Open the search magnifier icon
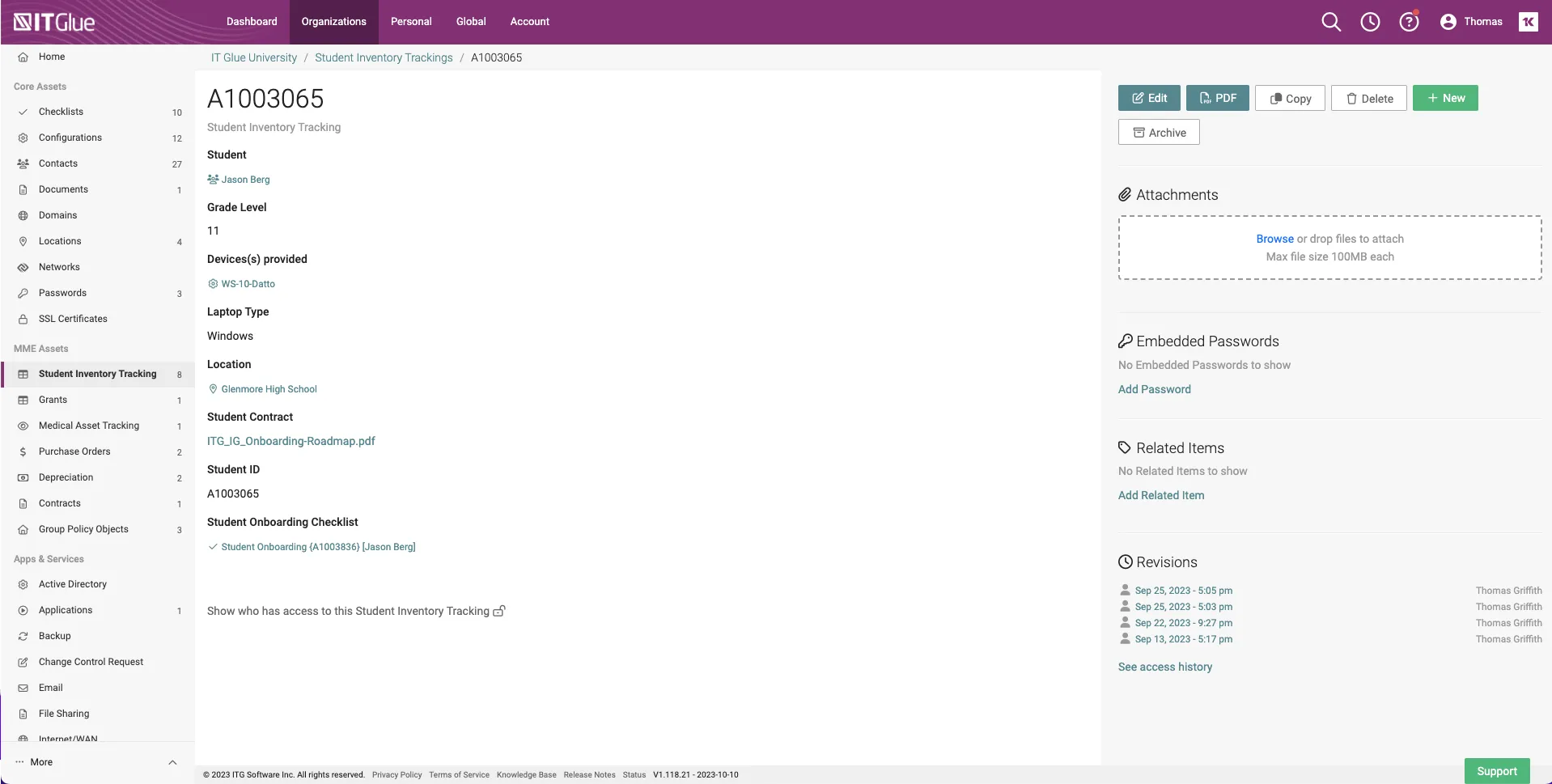Image resolution: width=1552 pixels, height=784 pixels. click(1331, 22)
